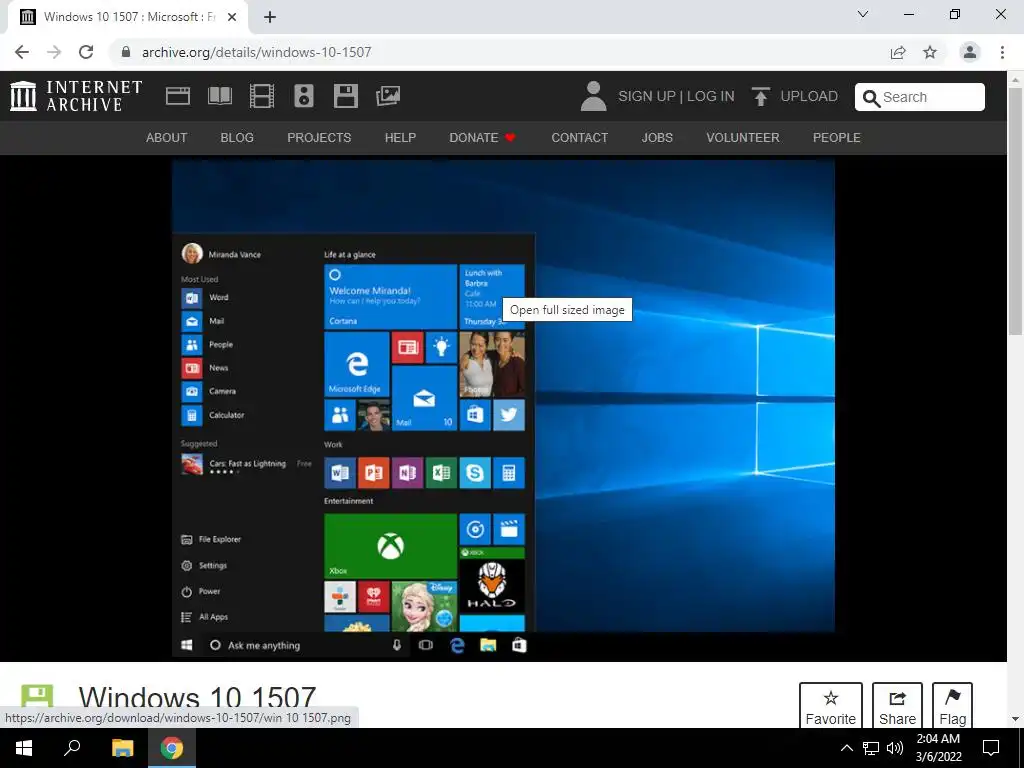Open File Explorer from taskbar

122,748
